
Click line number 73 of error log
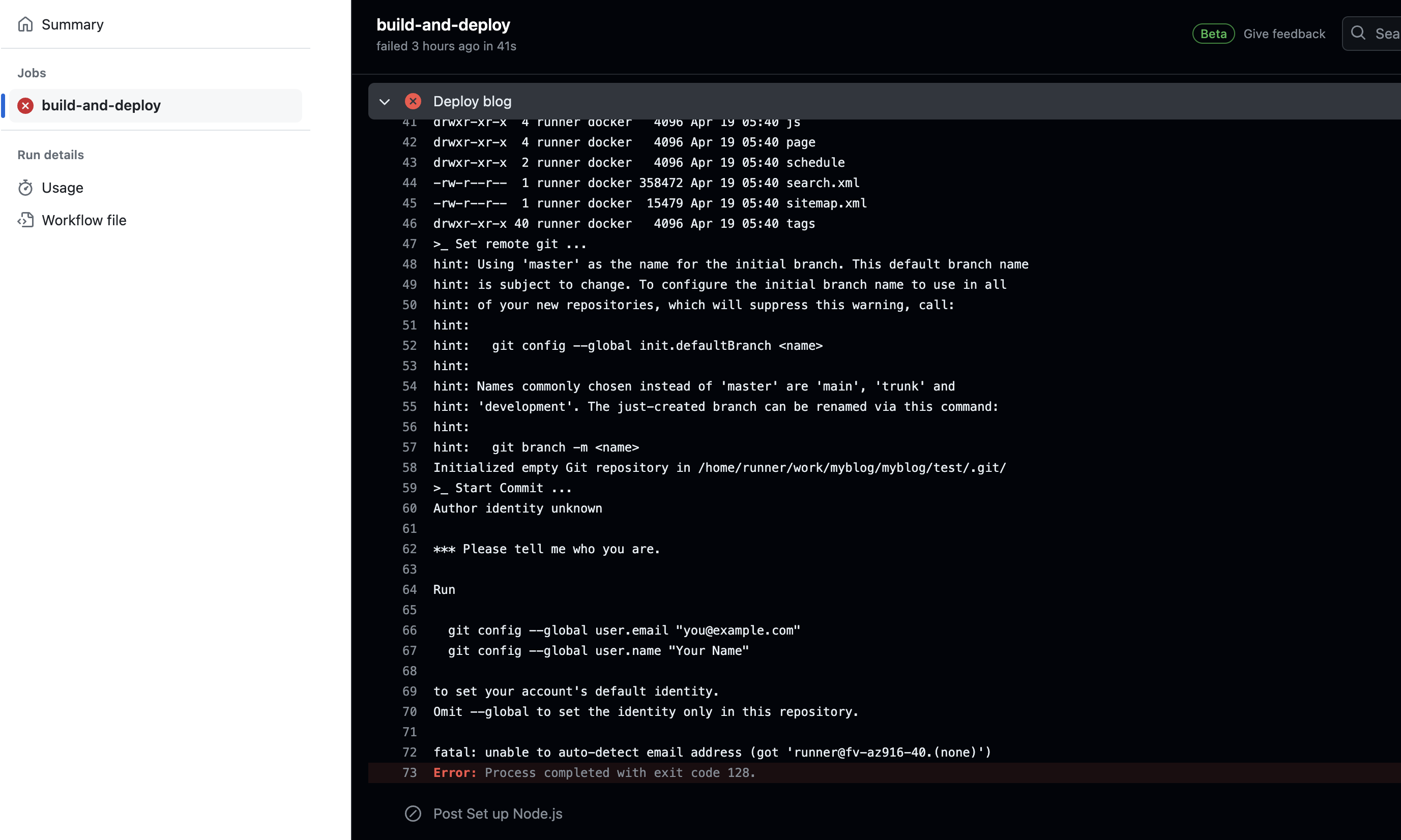(x=410, y=773)
